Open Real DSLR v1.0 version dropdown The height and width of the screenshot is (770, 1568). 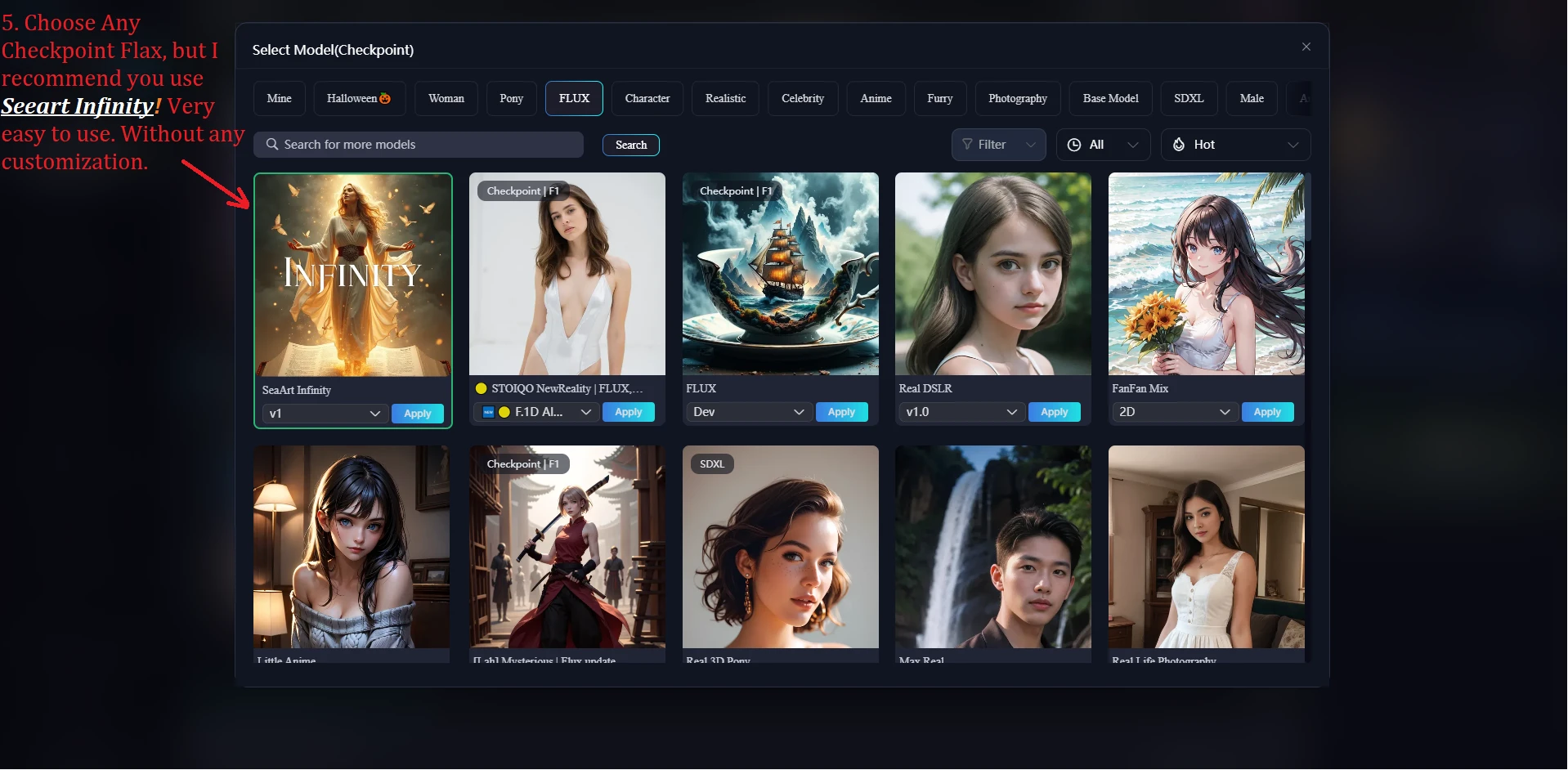point(961,412)
